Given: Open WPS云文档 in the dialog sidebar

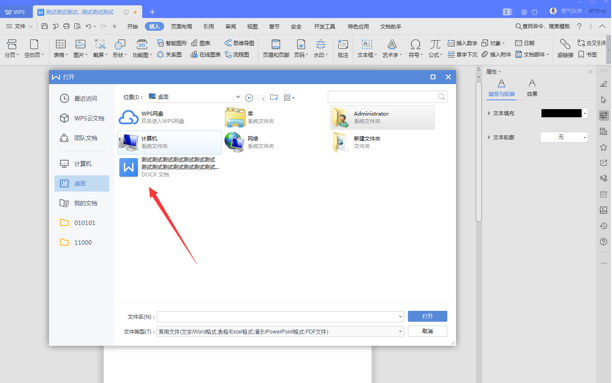Looking at the screenshot, I should coord(82,118).
